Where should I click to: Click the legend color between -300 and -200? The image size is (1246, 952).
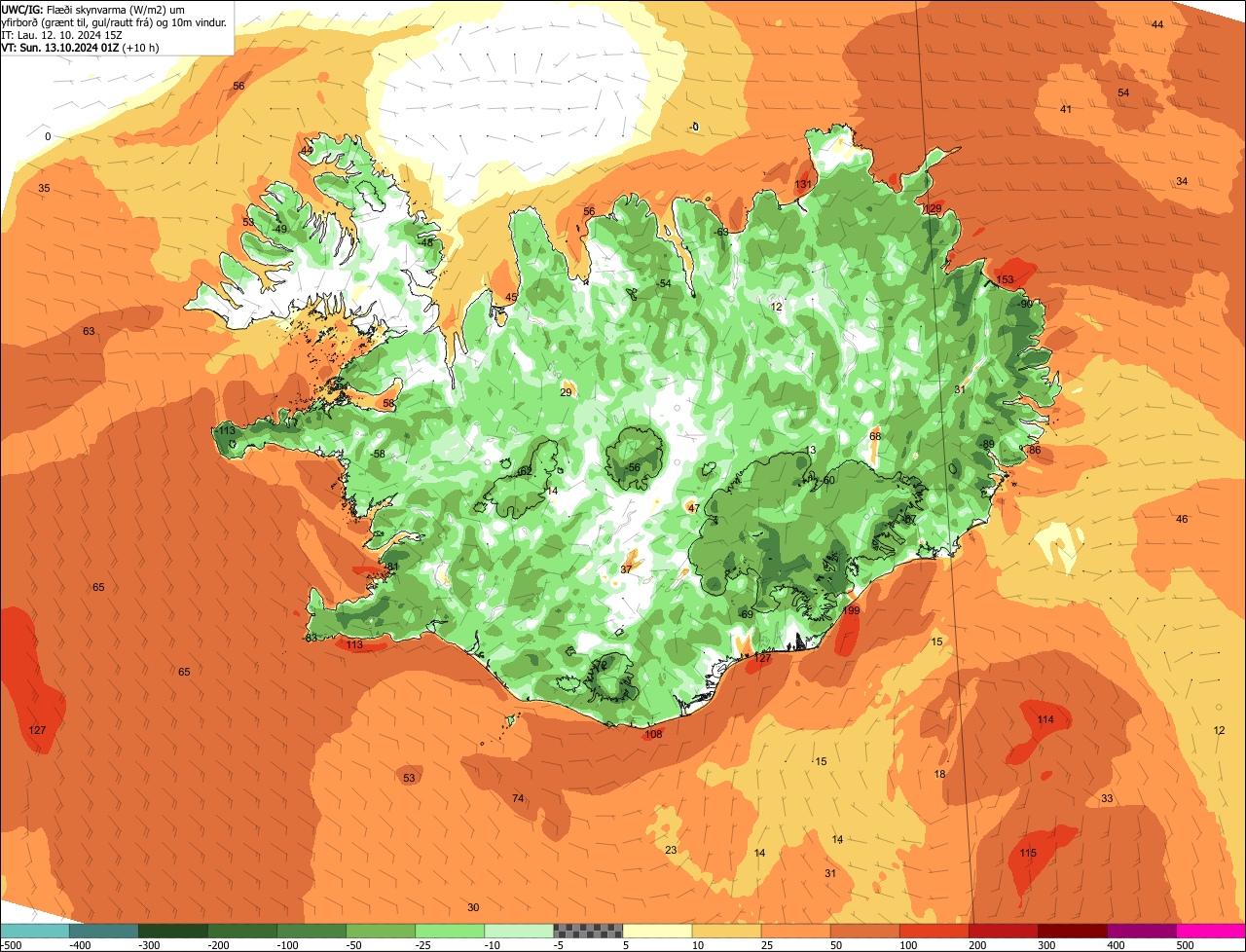pos(173,931)
